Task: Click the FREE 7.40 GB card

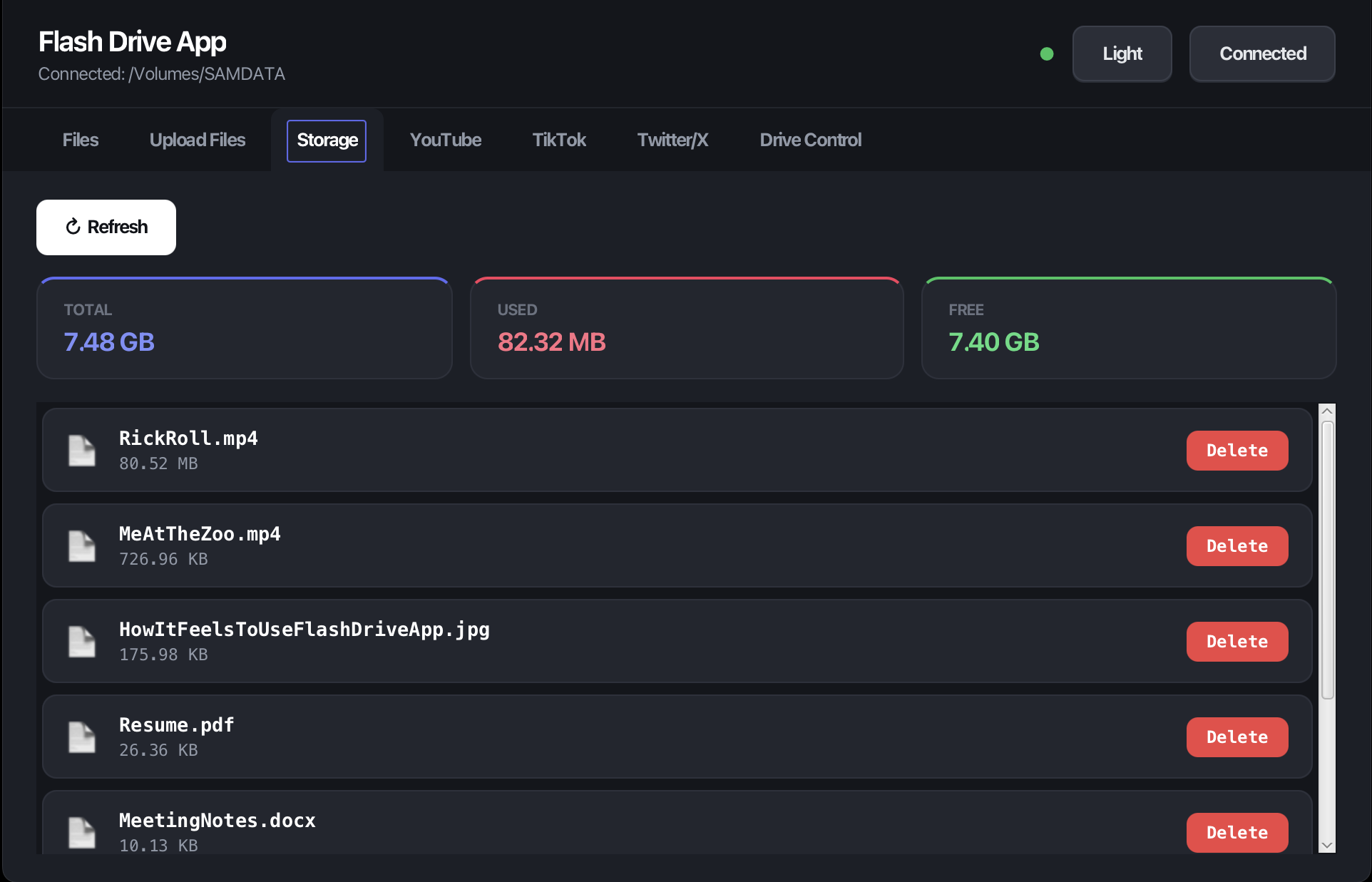Action: [1129, 329]
